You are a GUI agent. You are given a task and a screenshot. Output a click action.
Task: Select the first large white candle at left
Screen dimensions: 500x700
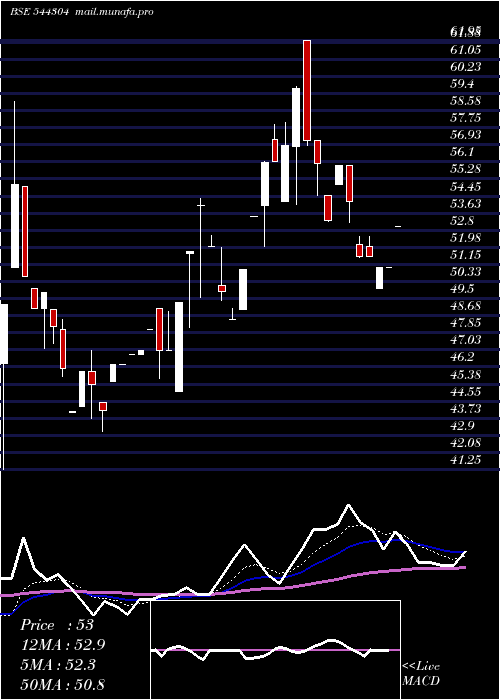15,226
